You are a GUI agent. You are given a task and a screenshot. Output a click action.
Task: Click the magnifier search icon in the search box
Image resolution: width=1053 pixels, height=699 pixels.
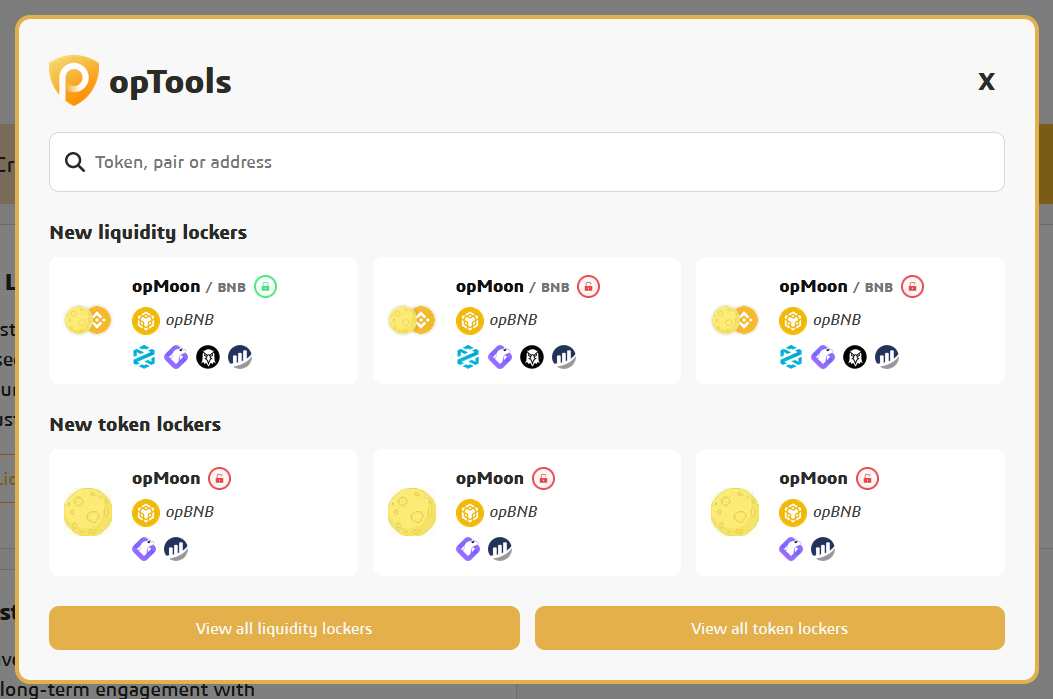(x=75, y=162)
